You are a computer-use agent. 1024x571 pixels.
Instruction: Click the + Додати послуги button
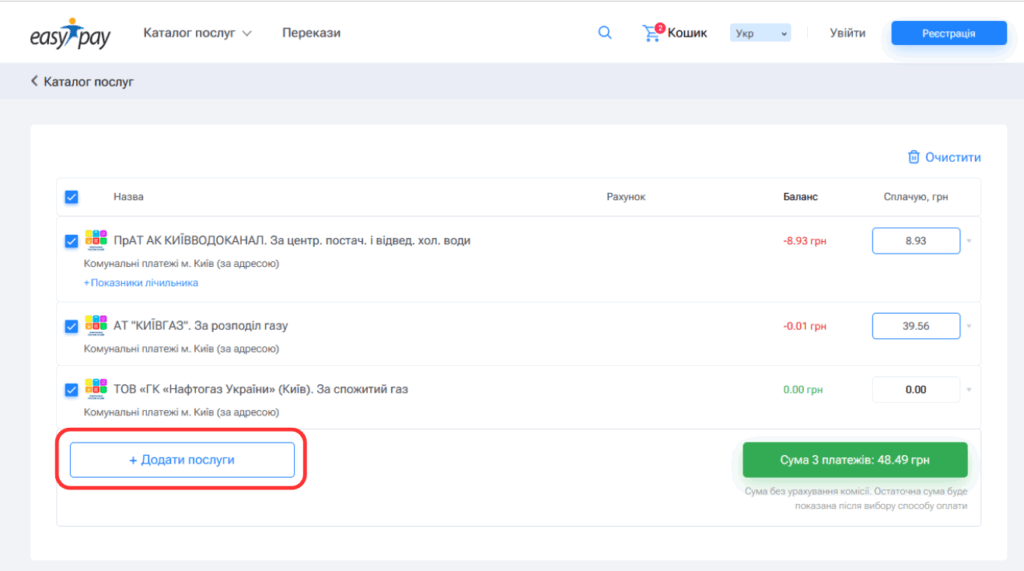point(182,460)
